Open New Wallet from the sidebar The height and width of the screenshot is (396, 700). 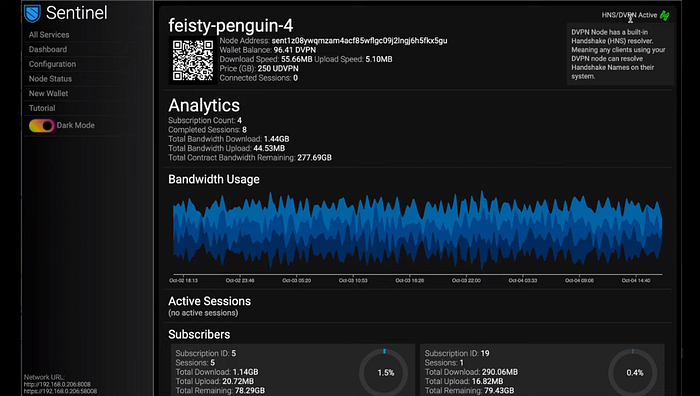coord(48,94)
